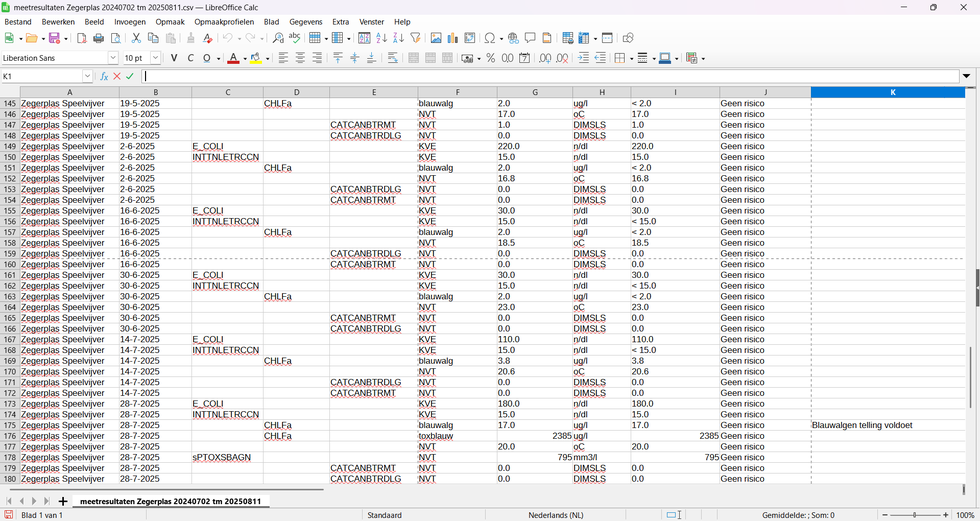Add a decimal place to the number format

click(545, 58)
